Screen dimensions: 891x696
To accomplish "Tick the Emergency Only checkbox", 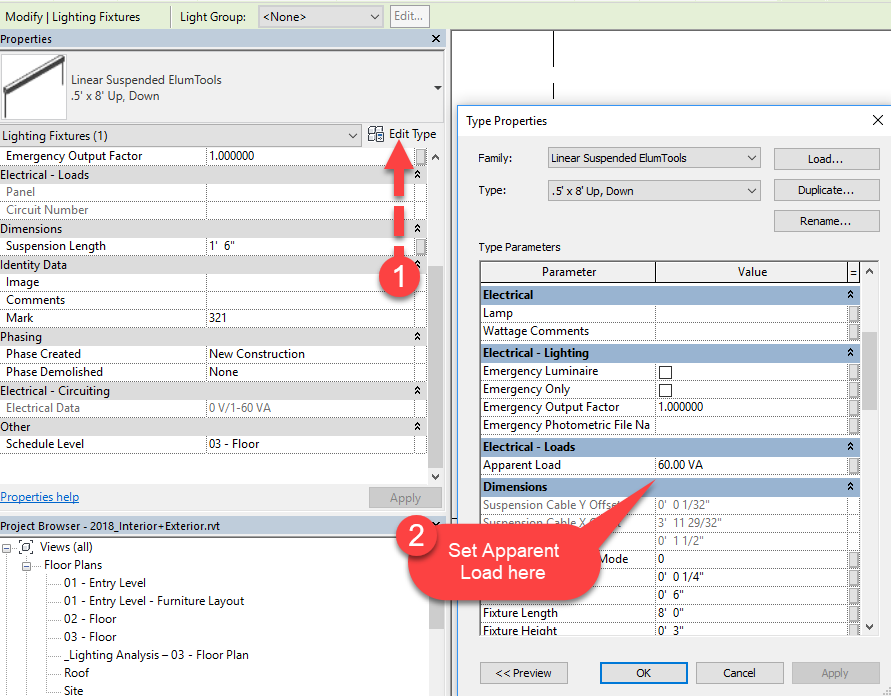I will pos(665,390).
